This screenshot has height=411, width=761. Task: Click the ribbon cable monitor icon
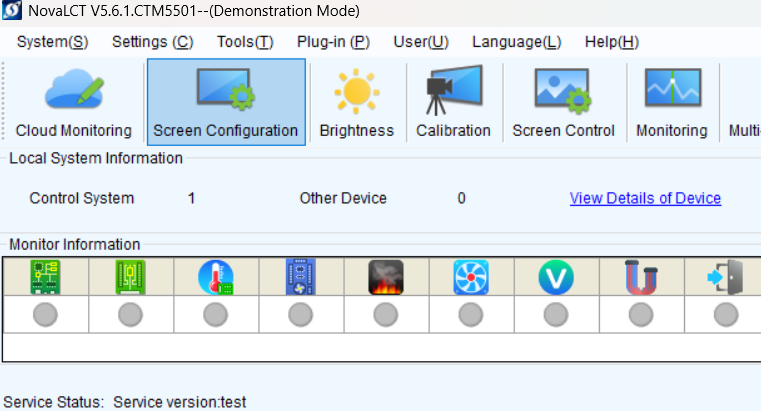click(641, 277)
